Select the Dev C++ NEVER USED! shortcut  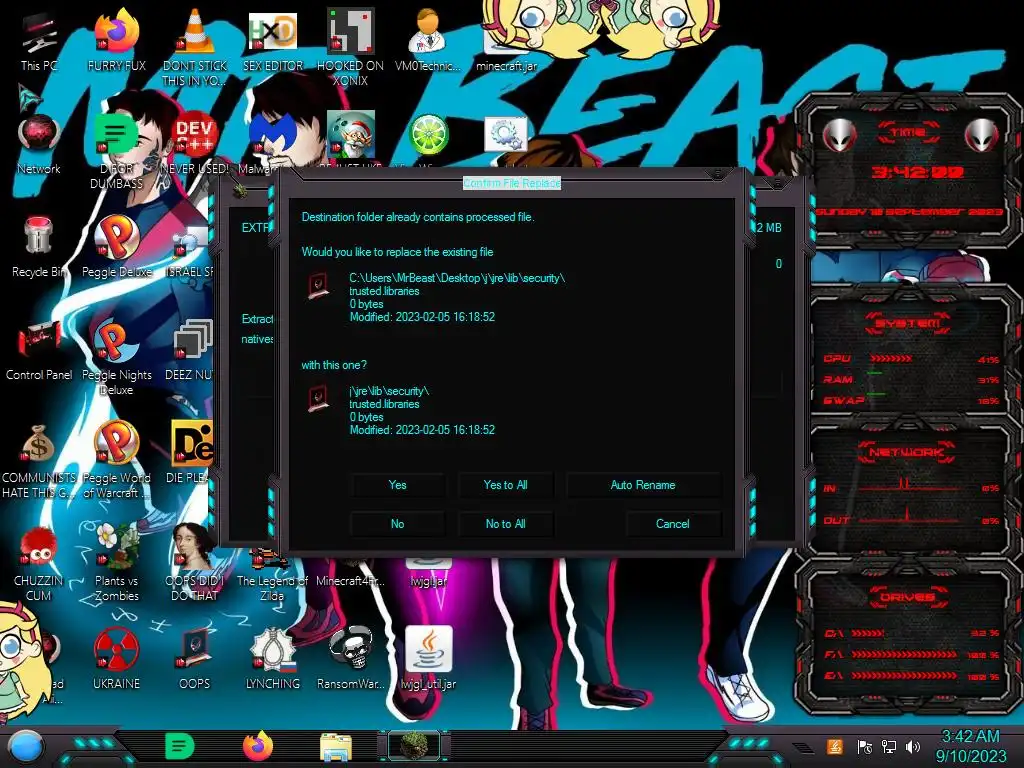click(x=195, y=144)
